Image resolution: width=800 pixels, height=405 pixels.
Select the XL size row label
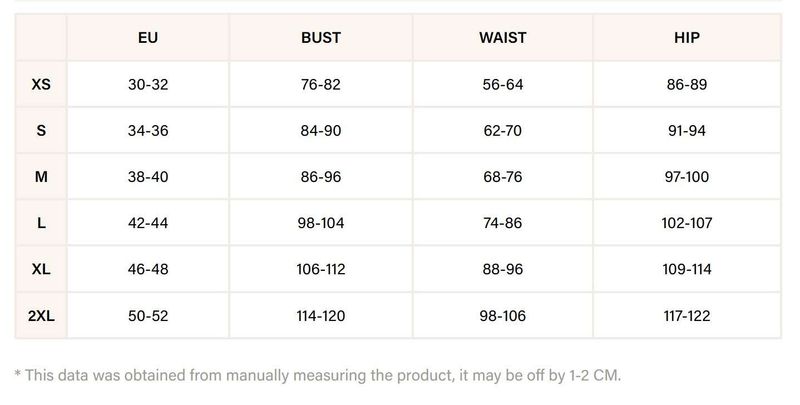(41, 269)
